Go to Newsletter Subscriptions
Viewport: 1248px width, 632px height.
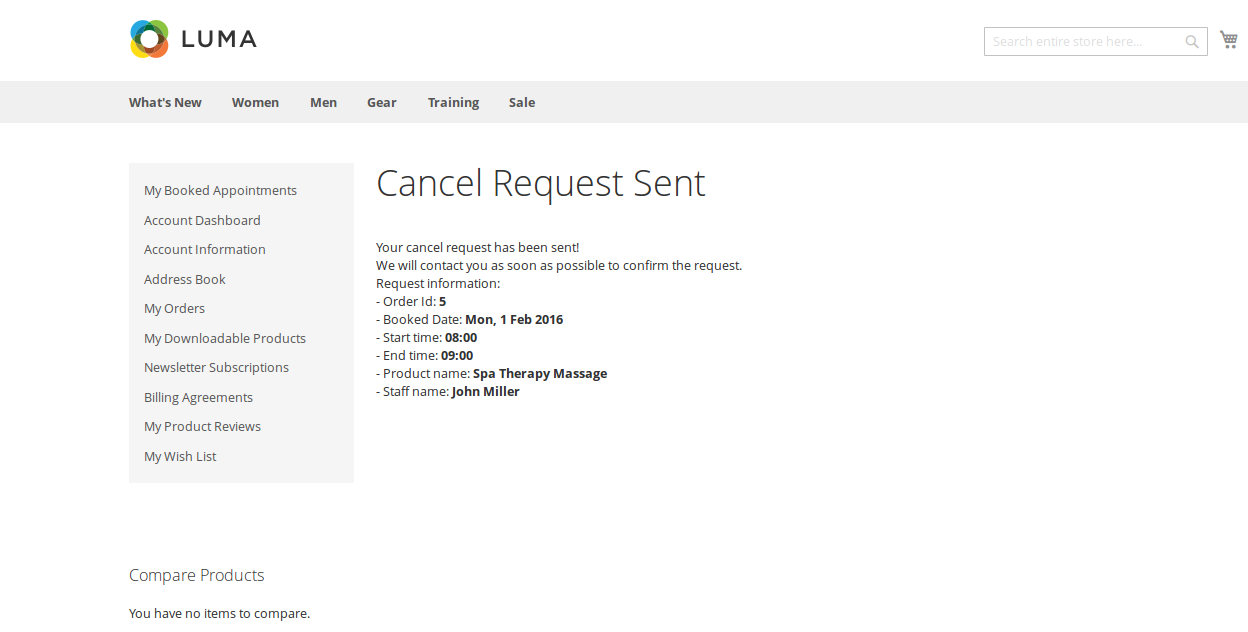(216, 368)
